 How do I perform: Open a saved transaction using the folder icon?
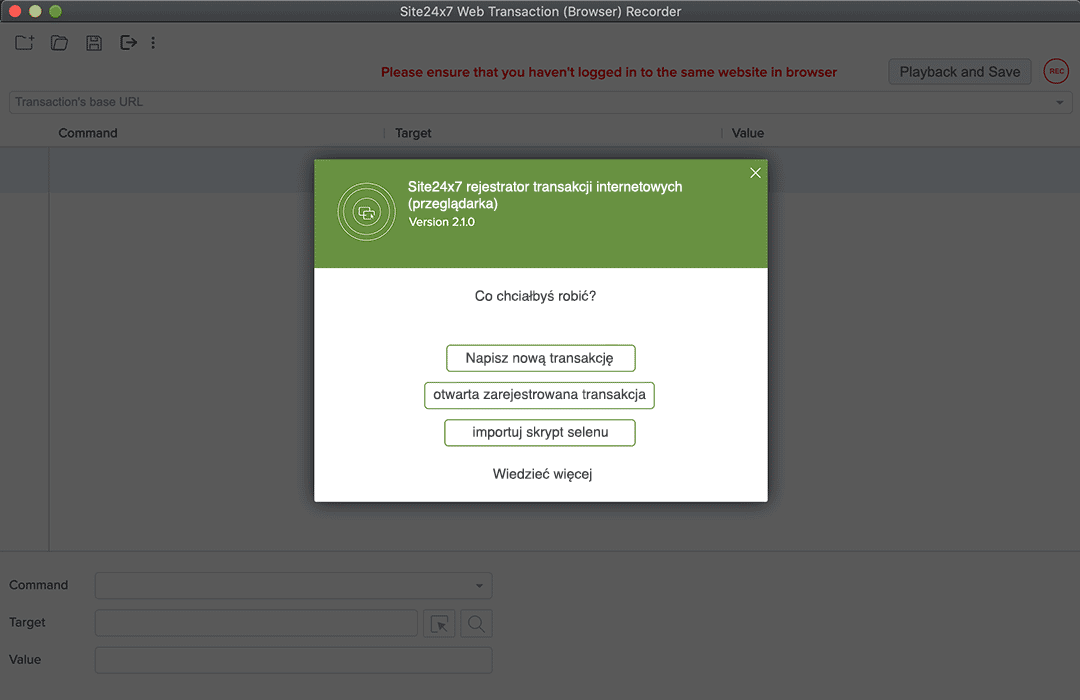click(58, 42)
